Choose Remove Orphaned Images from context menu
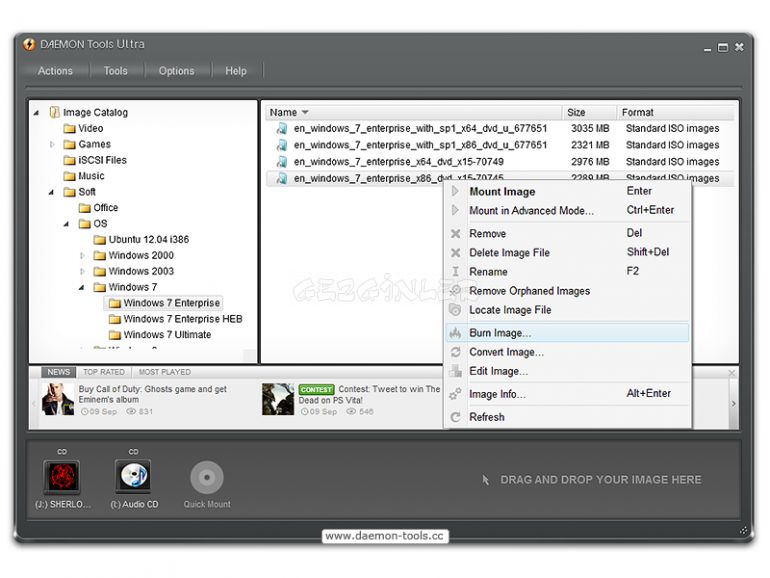This screenshot has width=770, height=578. (567, 291)
